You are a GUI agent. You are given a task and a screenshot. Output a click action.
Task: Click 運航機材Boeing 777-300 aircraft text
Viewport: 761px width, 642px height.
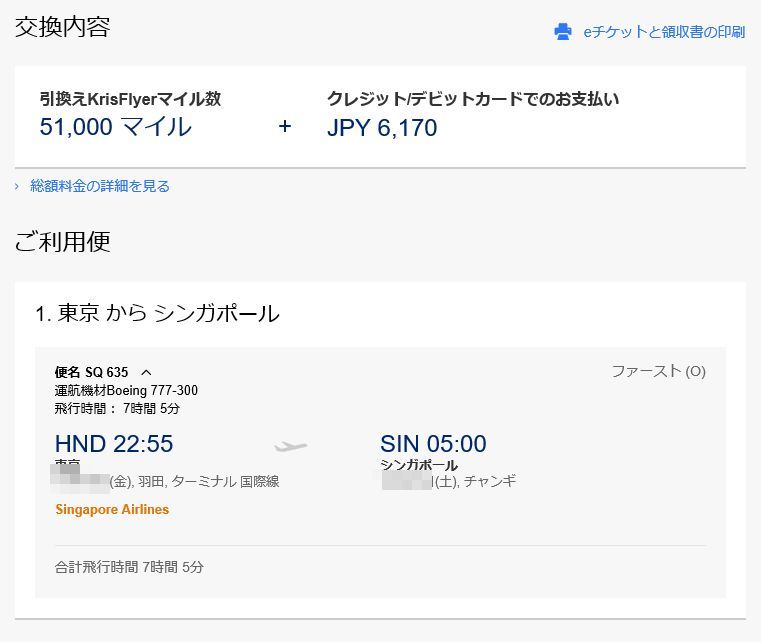pyautogui.click(x=126, y=390)
